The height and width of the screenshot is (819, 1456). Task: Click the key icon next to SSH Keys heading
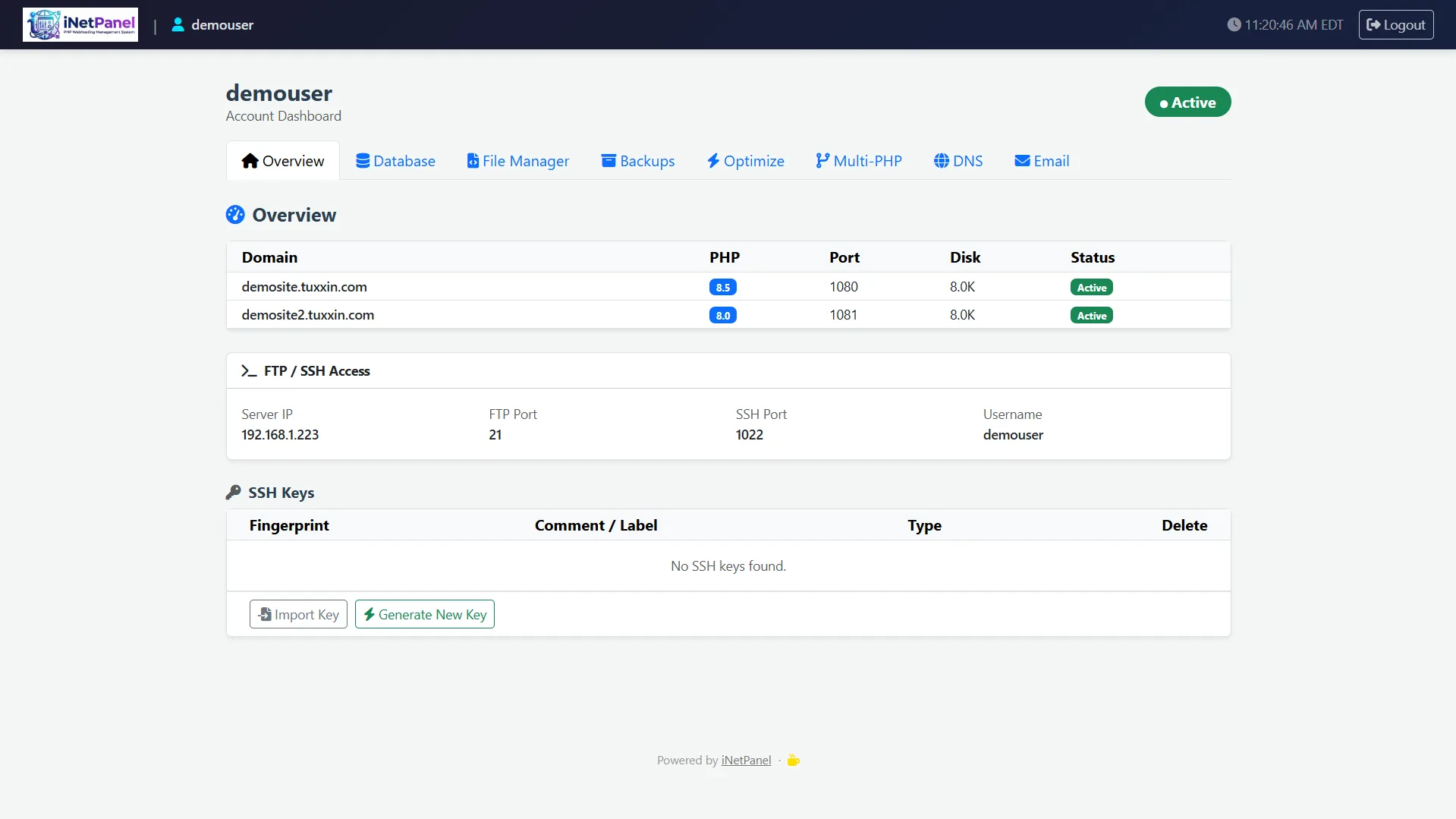232,492
